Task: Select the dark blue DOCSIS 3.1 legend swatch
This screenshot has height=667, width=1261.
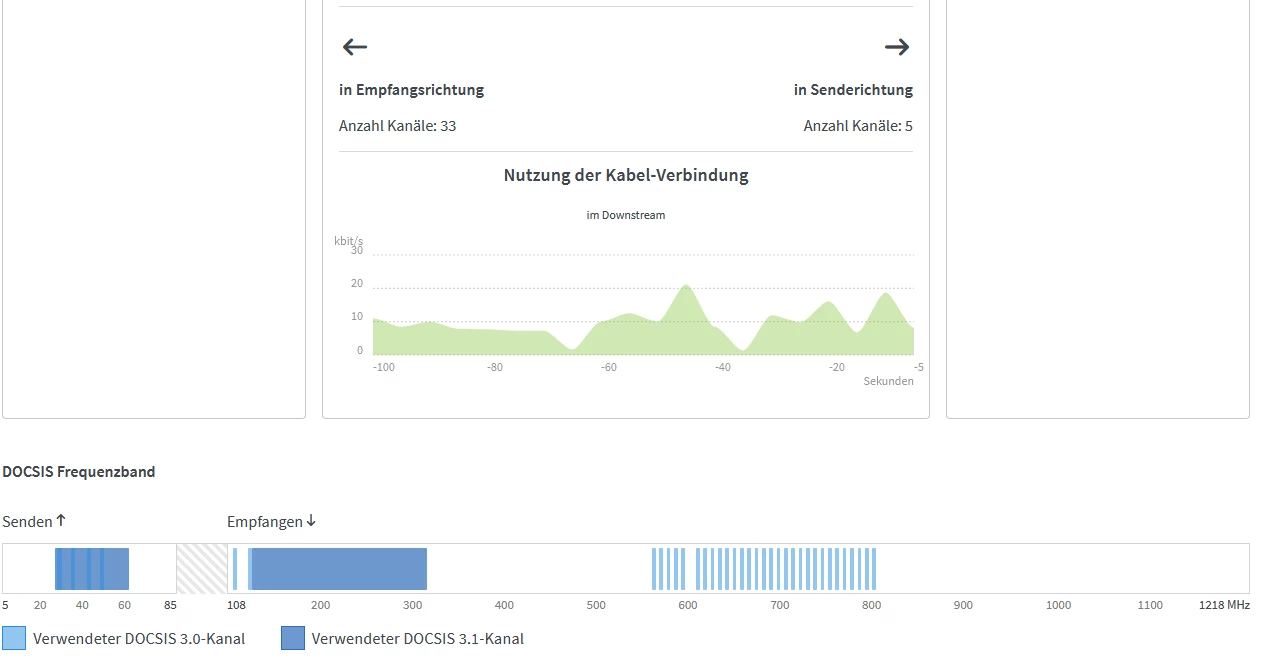Action: (x=293, y=638)
